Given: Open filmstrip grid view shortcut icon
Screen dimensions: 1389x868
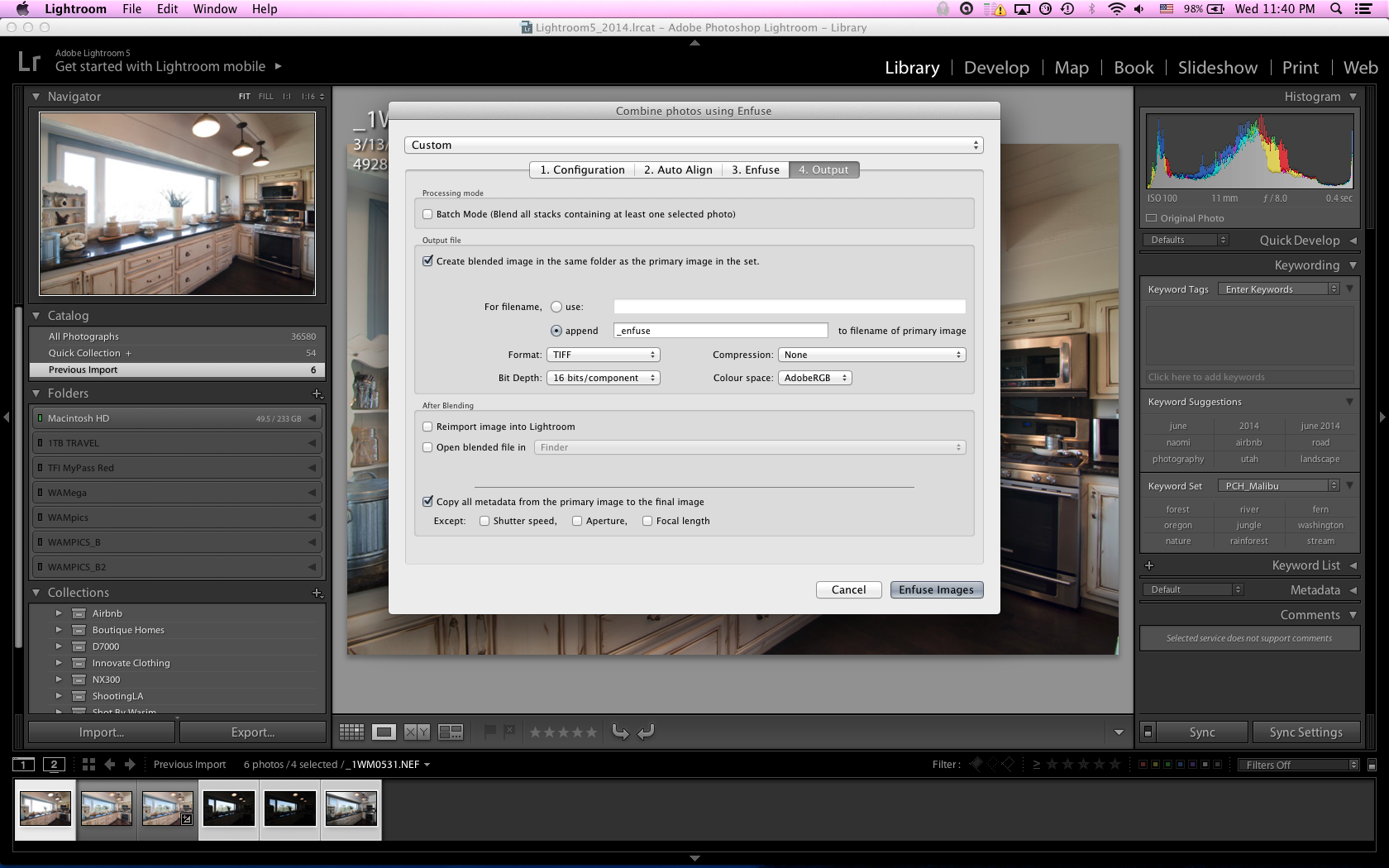Looking at the screenshot, I should point(88,765).
